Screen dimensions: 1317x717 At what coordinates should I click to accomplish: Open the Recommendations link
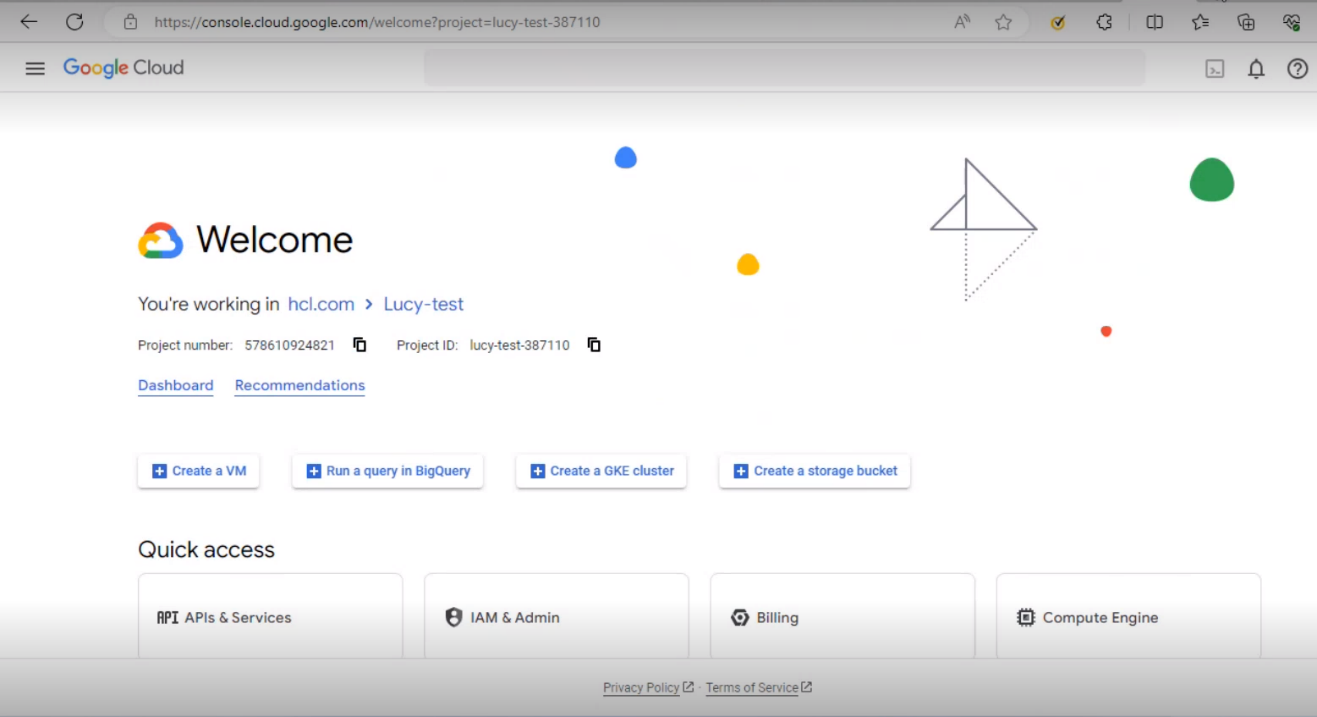click(x=300, y=386)
